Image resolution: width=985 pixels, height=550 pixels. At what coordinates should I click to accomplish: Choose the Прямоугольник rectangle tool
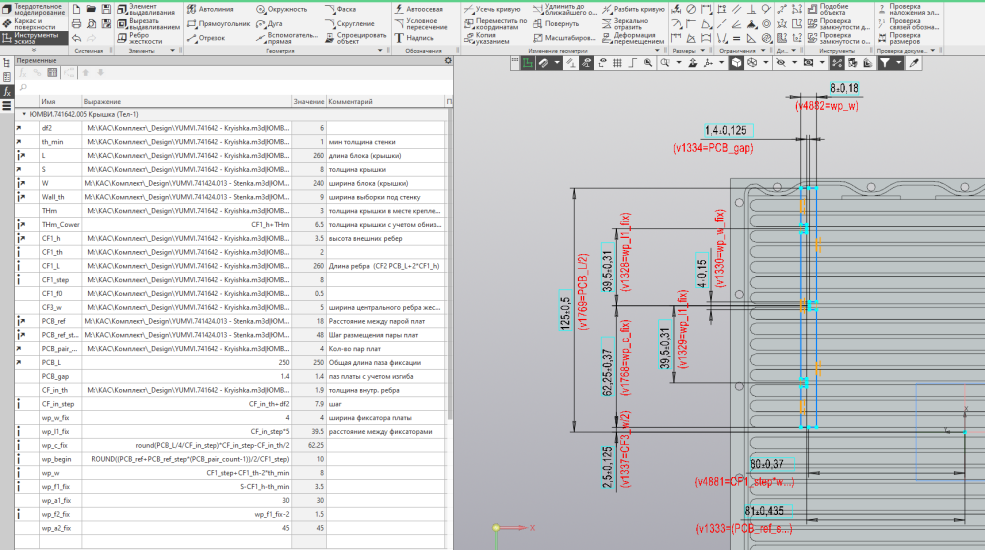pyautogui.click(x=218, y=22)
